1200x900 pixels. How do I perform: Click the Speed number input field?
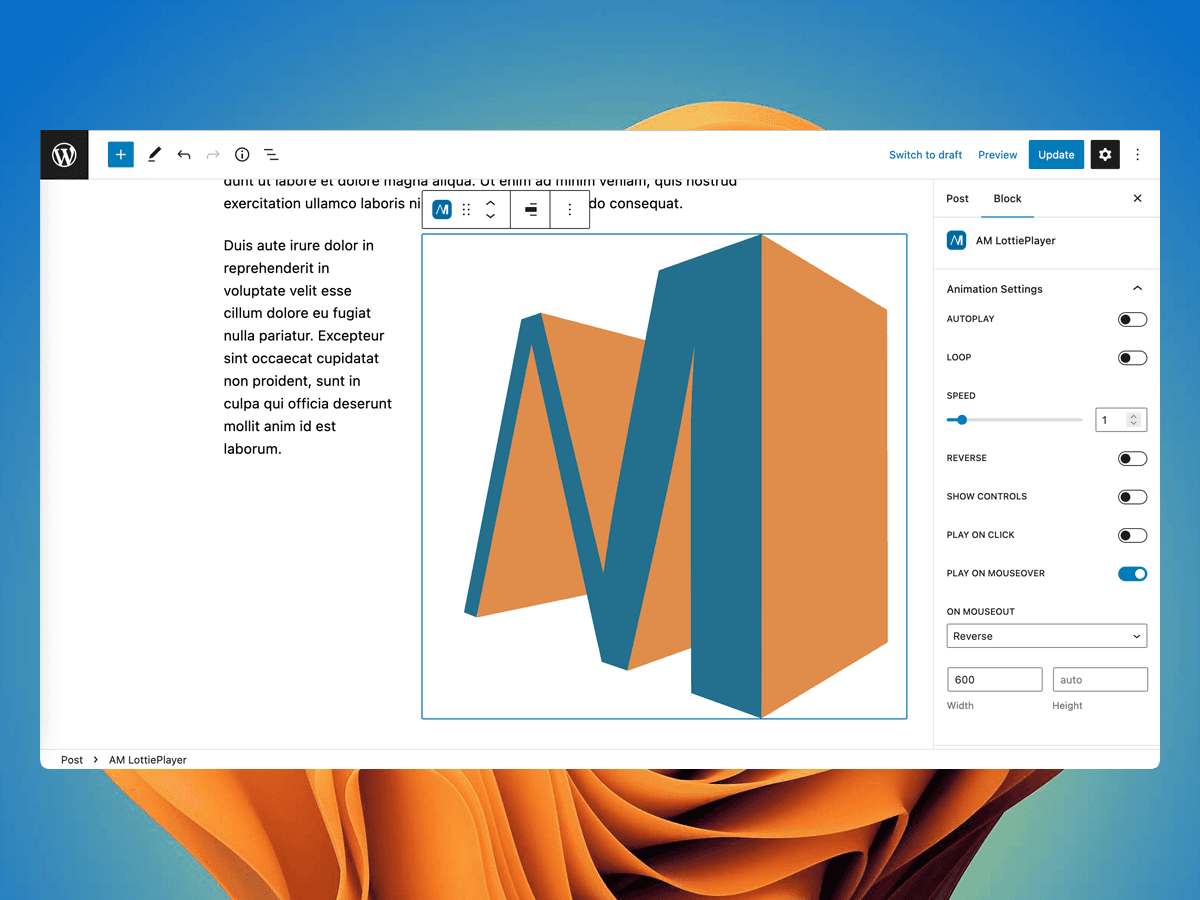click(1121, 420)
